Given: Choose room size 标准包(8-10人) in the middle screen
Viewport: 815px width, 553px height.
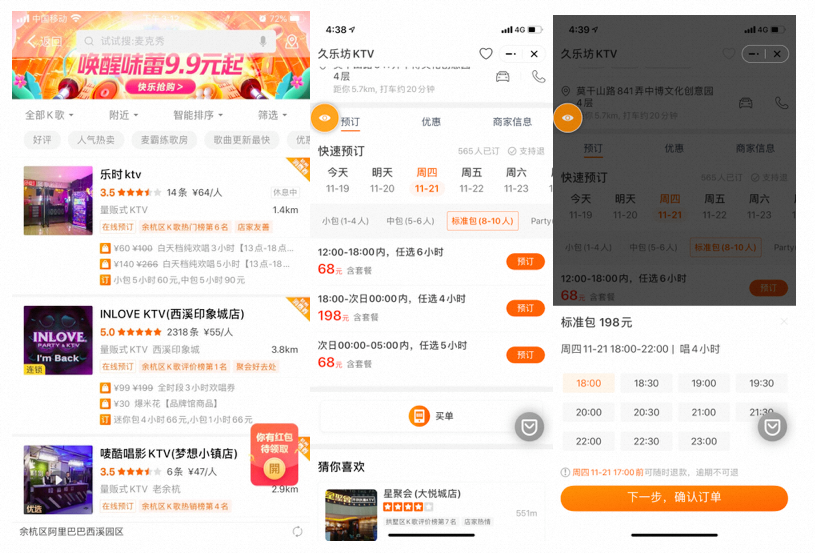Looking at the screenshot, I should pyautogui.click(x=482, y=221).
